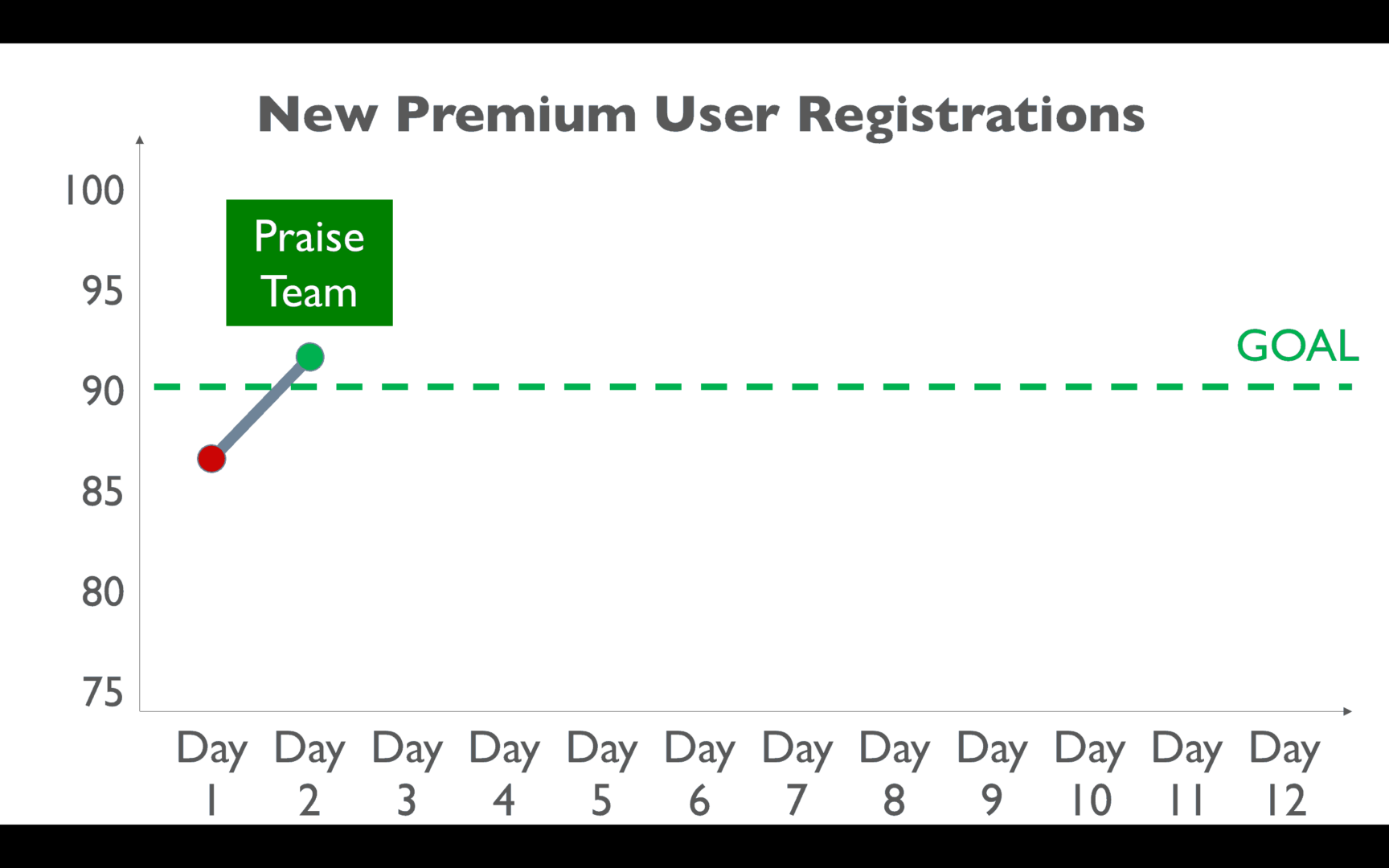The height and width of the screenshot is (868, 1389).
Task: Click the 100 y-axis label
Action: click(95, 191)
